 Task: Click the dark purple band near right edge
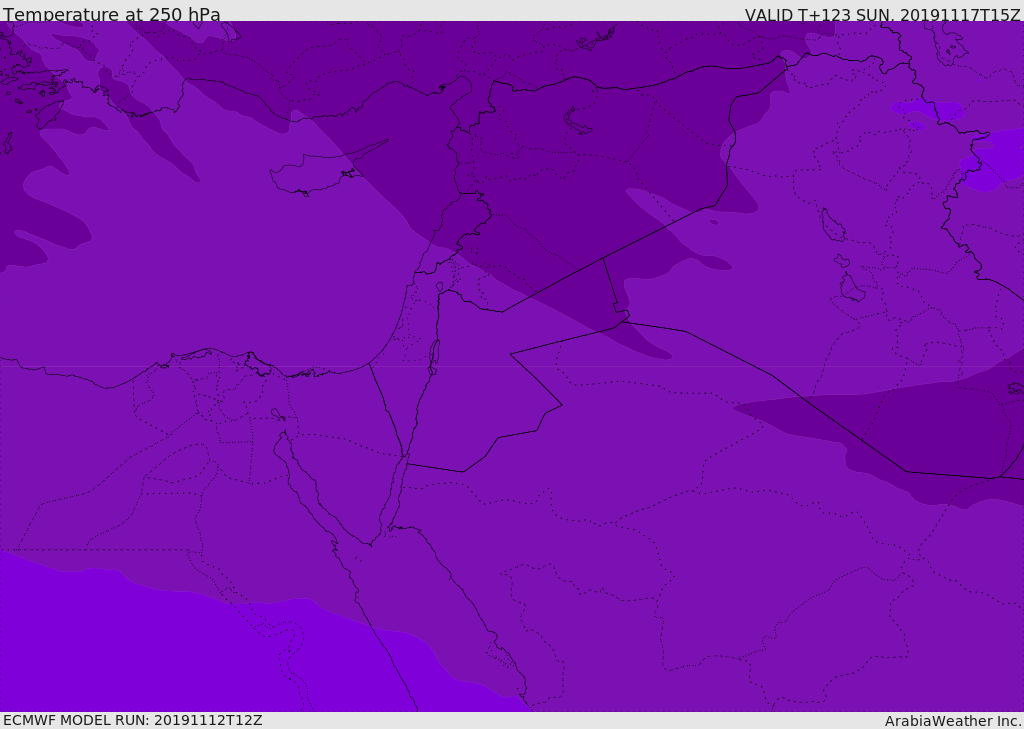point(930,430)
